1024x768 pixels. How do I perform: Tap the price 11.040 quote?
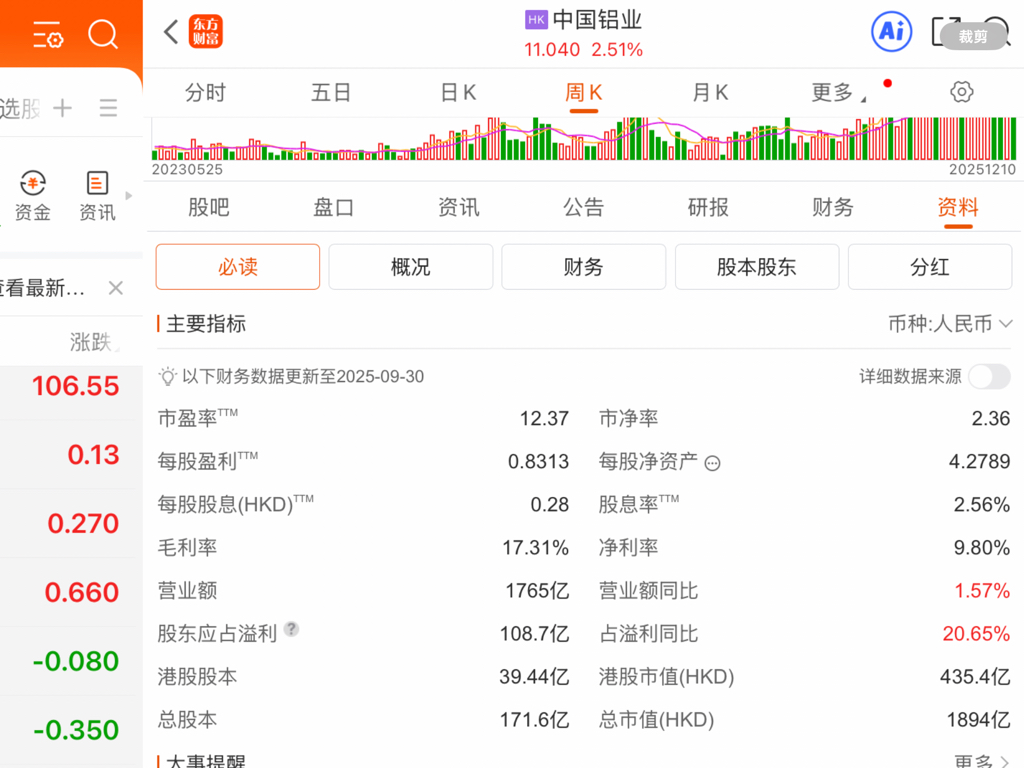pyautogui.click(x=552, y=50)
